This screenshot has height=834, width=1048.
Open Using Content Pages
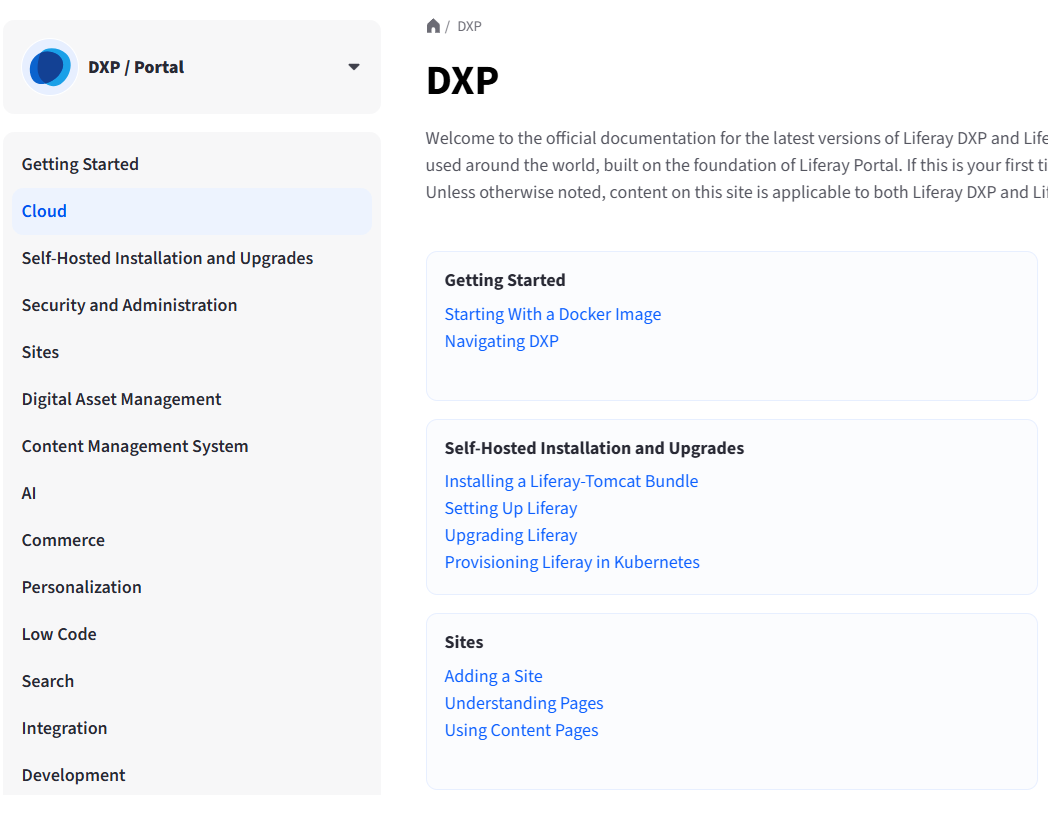521,730
